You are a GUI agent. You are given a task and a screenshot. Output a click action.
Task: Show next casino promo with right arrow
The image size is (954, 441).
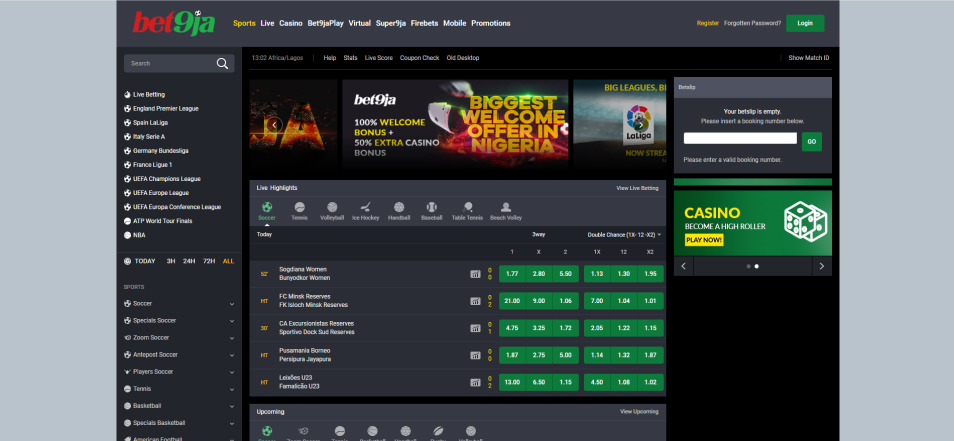822,266
